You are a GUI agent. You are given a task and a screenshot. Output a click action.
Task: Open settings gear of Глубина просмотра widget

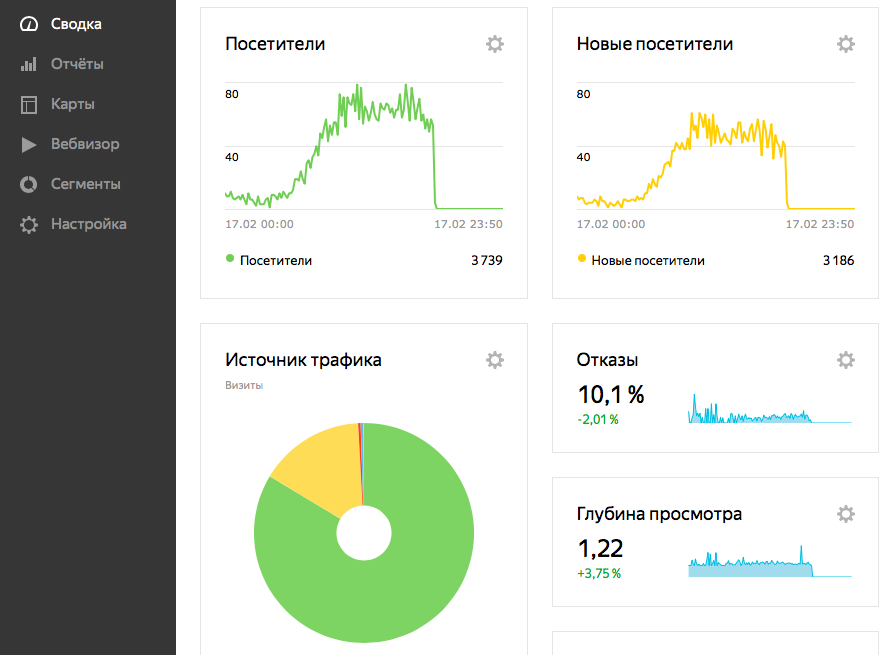pyautogui.click(x=846, y=514)
